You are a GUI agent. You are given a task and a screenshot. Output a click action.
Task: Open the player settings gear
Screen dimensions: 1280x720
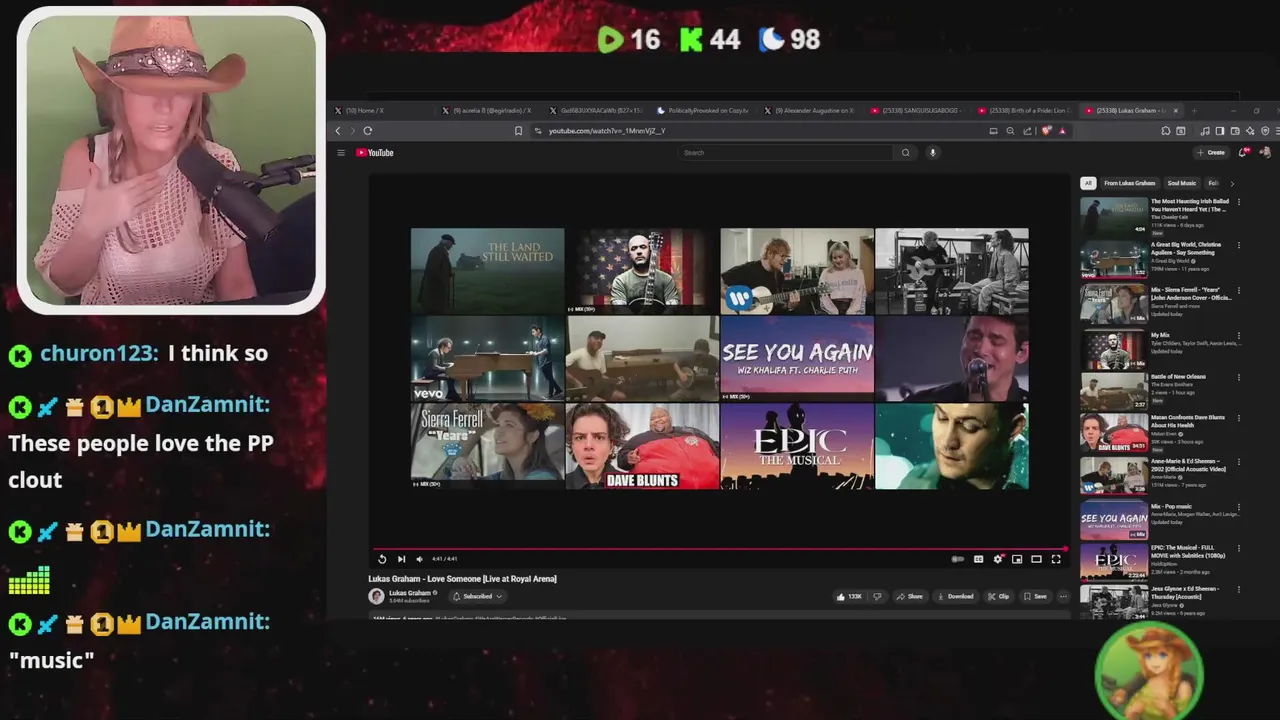pos(997,559)
